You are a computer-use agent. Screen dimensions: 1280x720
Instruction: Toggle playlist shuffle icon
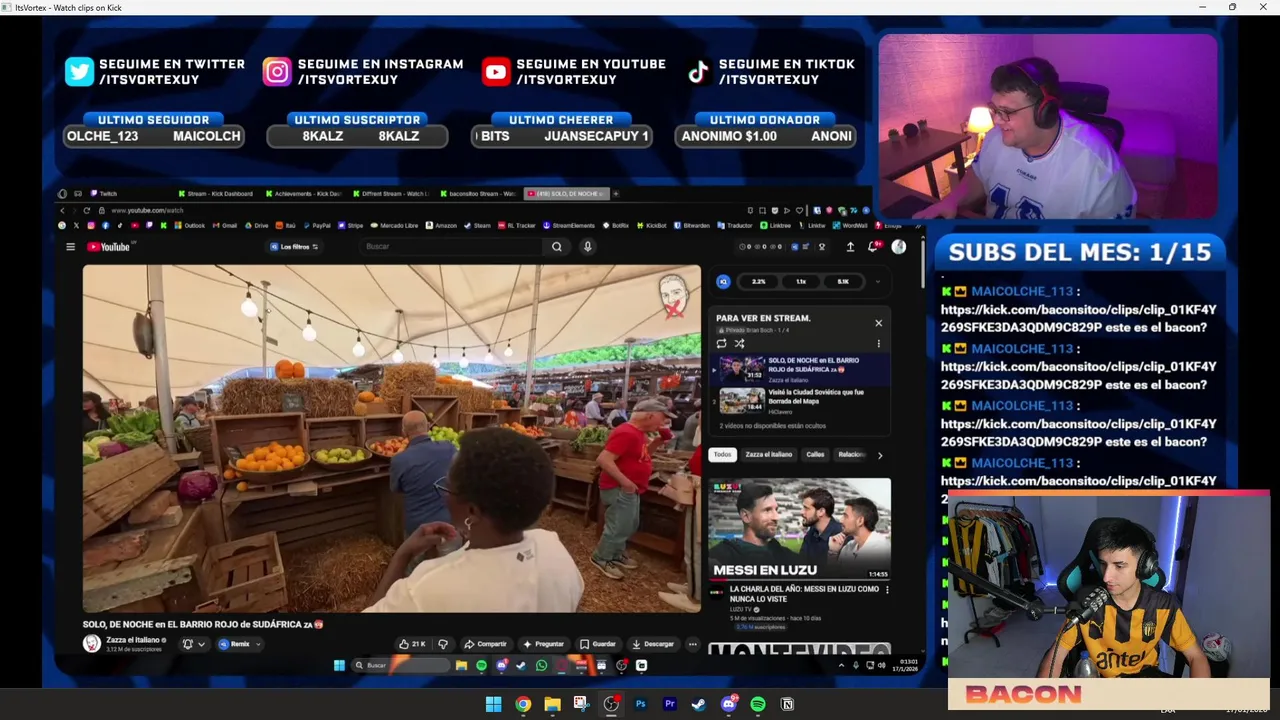pyautogui.click(x=739, y=343)
